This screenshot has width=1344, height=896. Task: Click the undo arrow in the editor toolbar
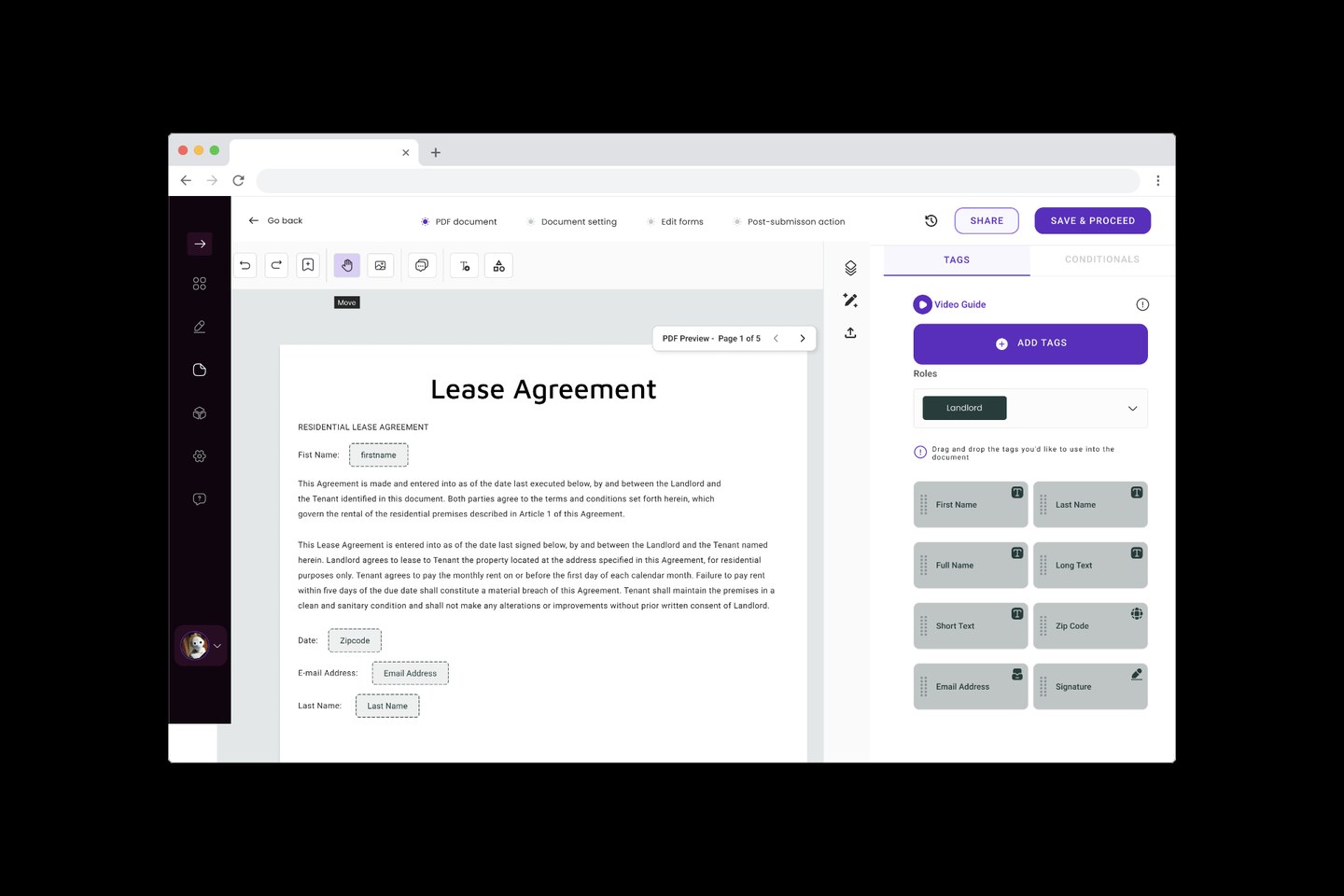tap(245, 266)
